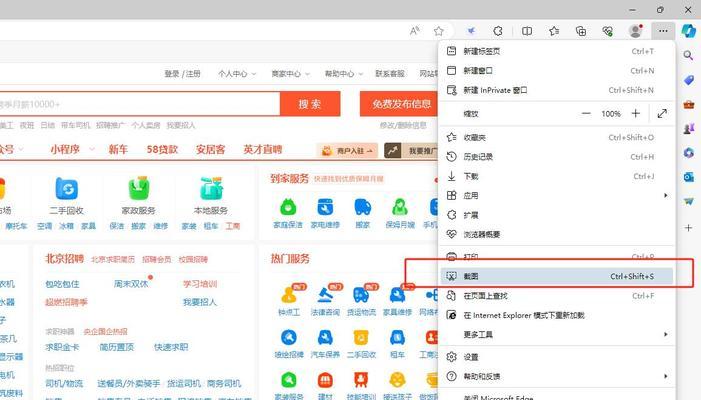This screenshot has height=400, width=701.
Task: Open the 商家中心 dropdown
Action: tap(291, 74)
